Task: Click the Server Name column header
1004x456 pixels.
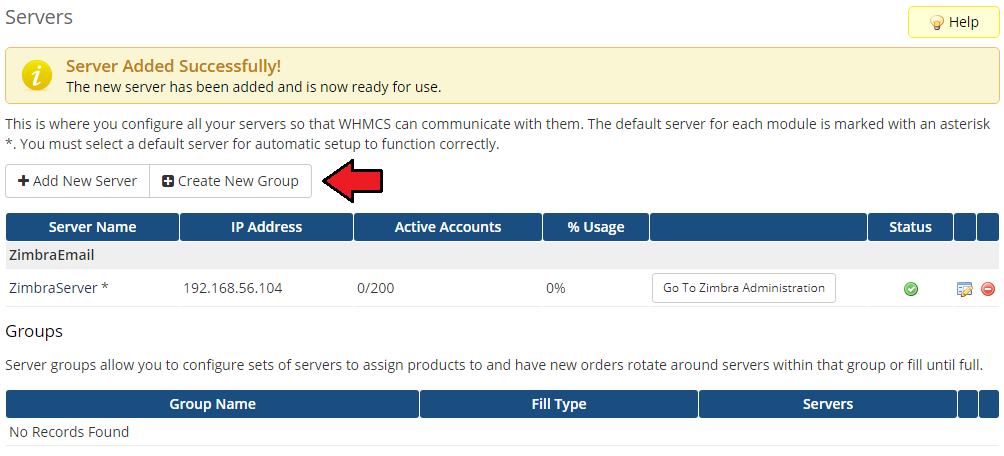Action: click(92, 227)
